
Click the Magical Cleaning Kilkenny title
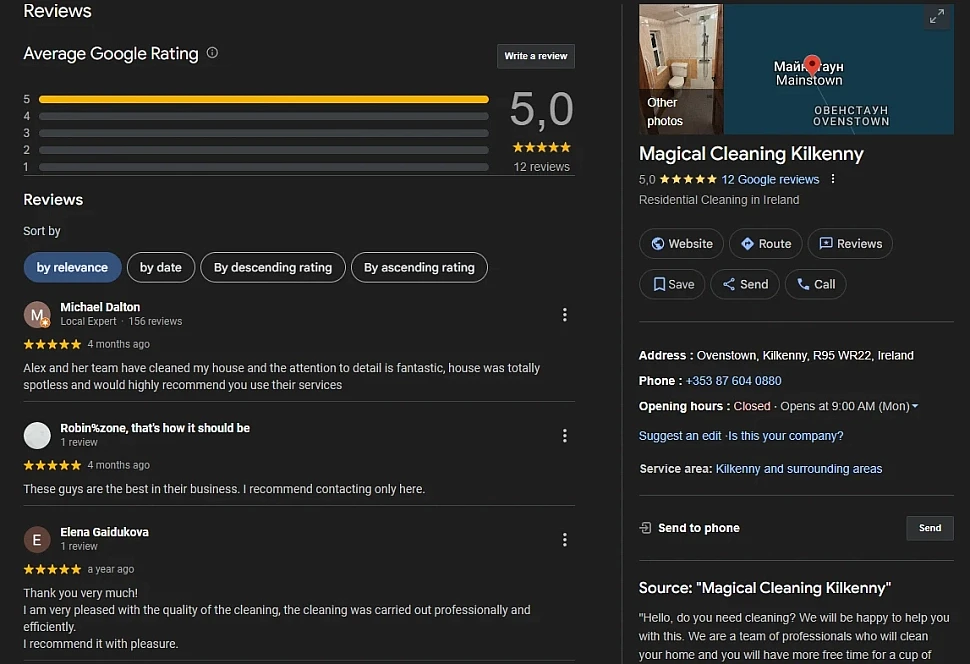pos(751,153)
